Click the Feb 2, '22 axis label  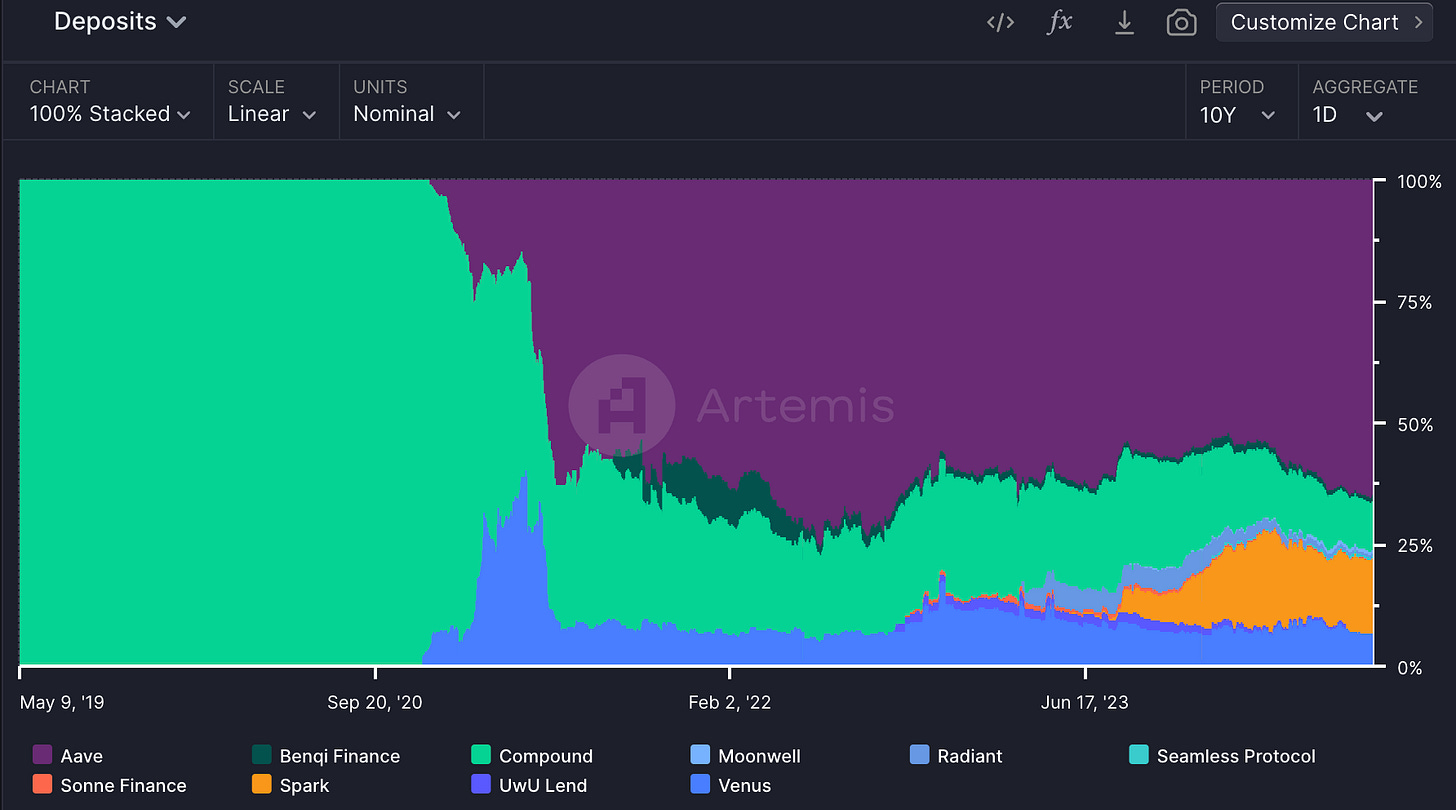pos(730,702)
